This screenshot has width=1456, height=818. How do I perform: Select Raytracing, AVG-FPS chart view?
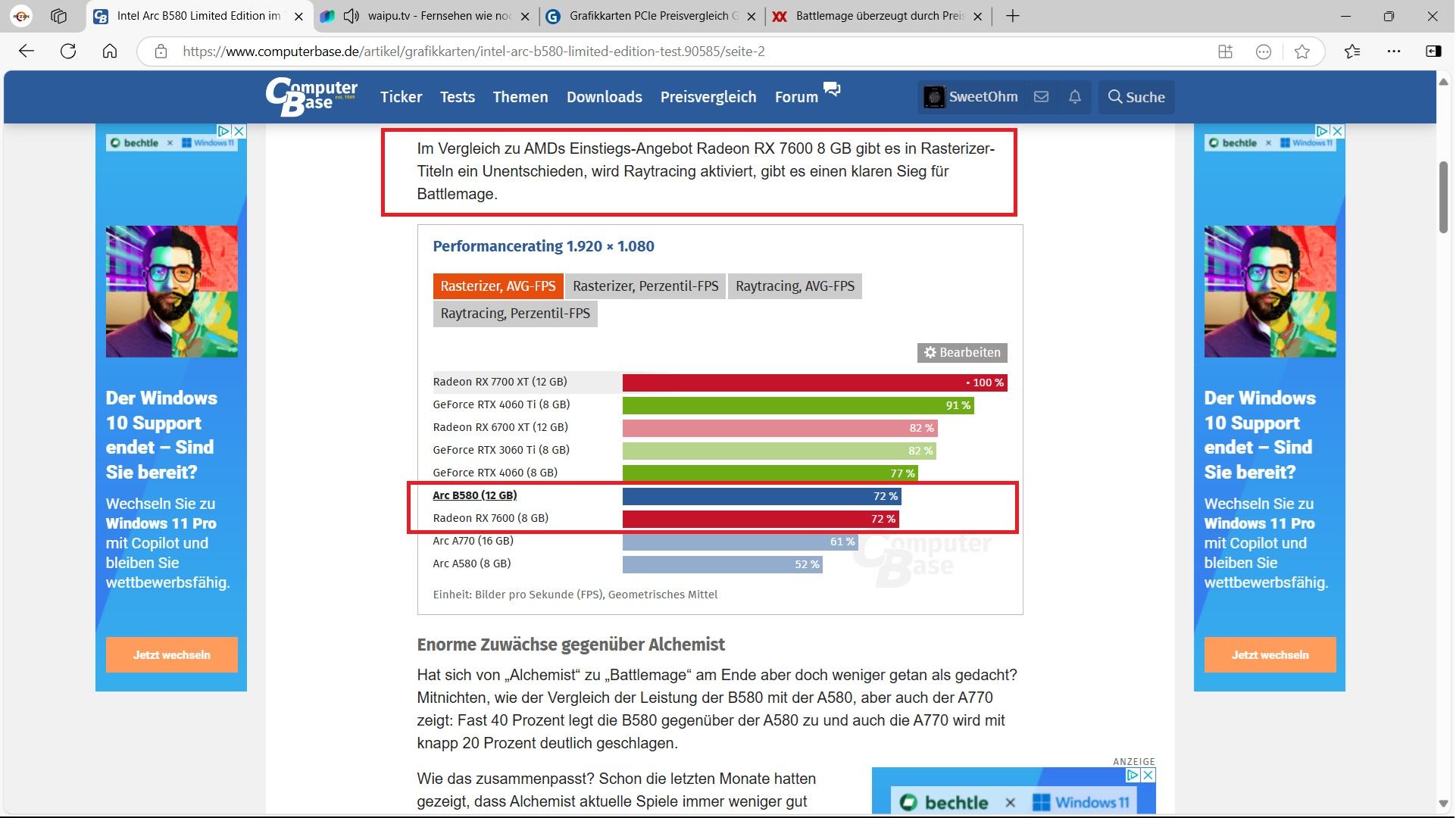pos(794,286)
